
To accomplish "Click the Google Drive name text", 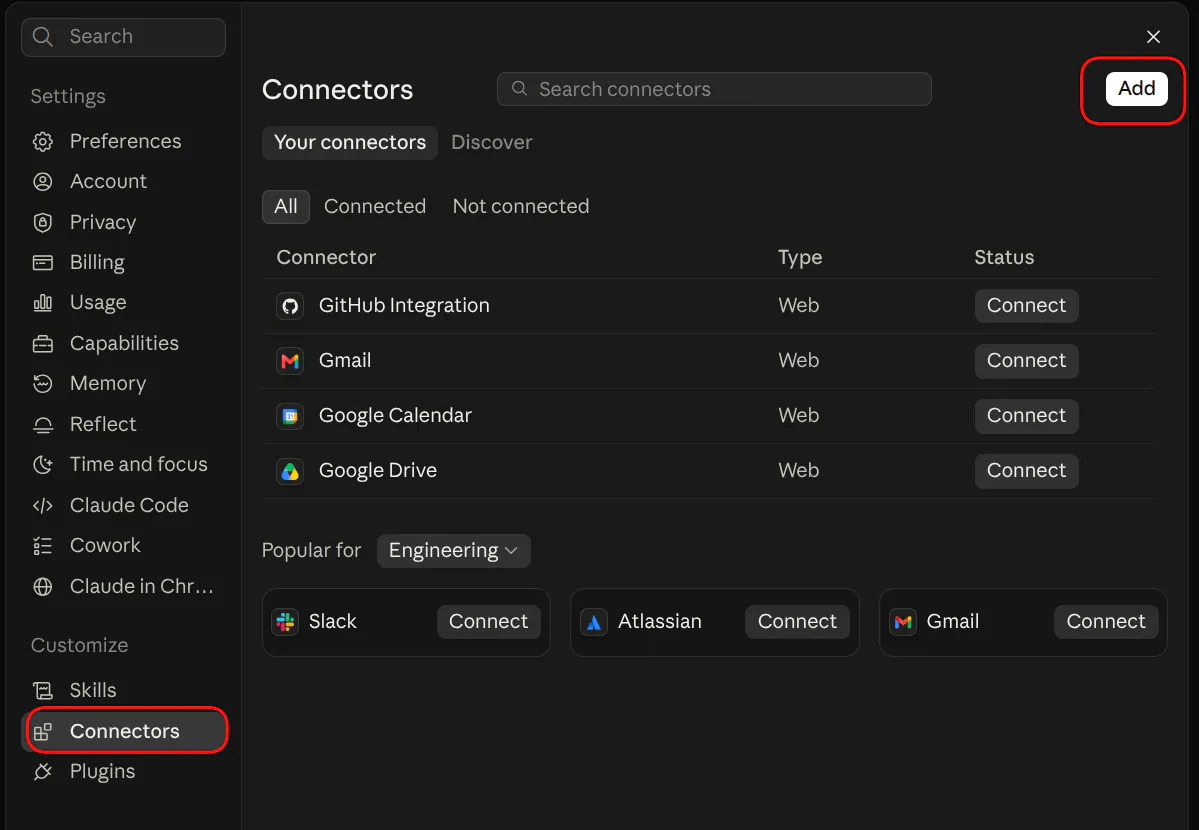I will pyautogui.click(x=378, y=471).
